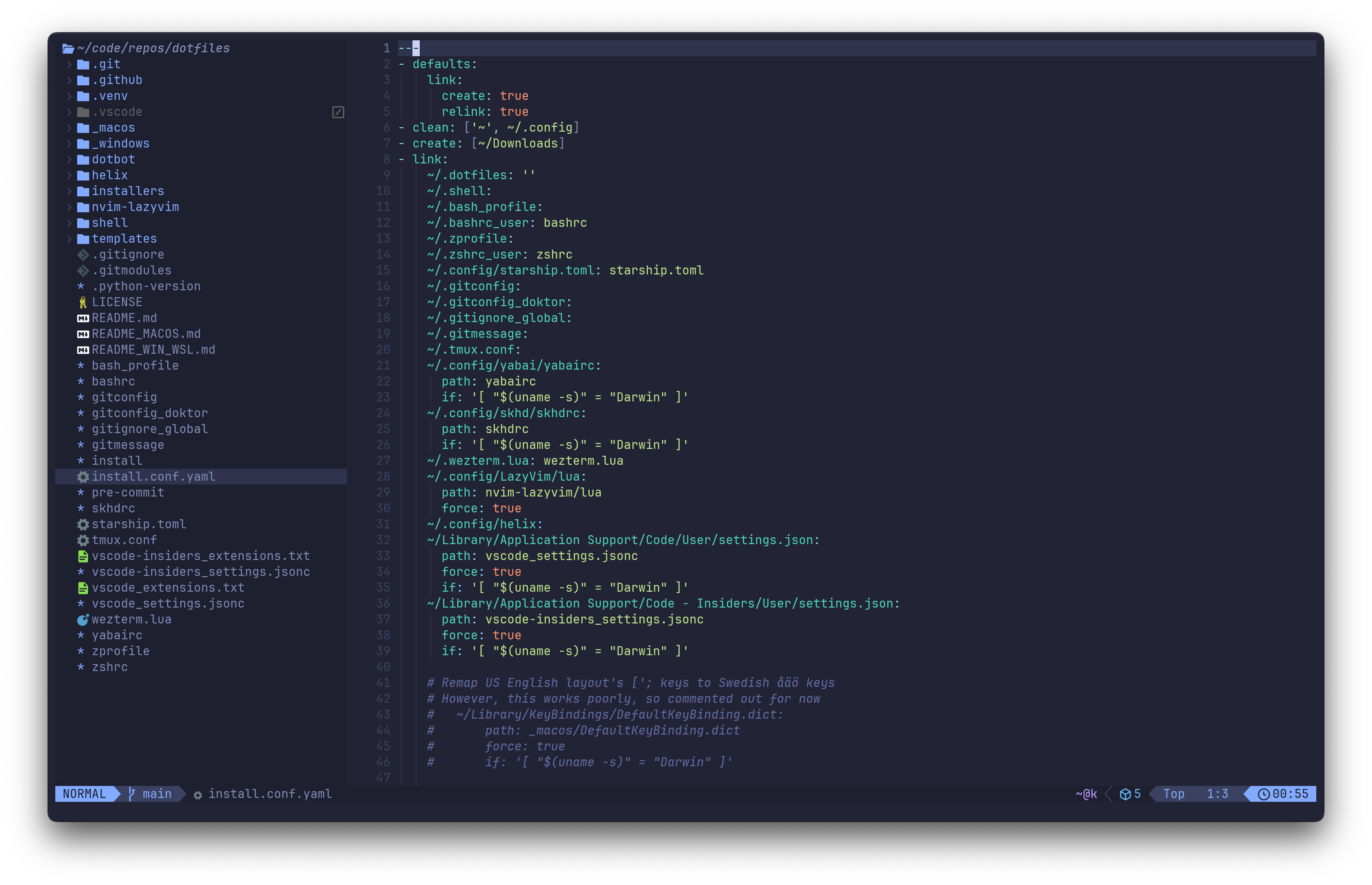Click the gear icon next to install.conf.yaml
Viewport: 1372px width, 885px height.
click(83, 476)
